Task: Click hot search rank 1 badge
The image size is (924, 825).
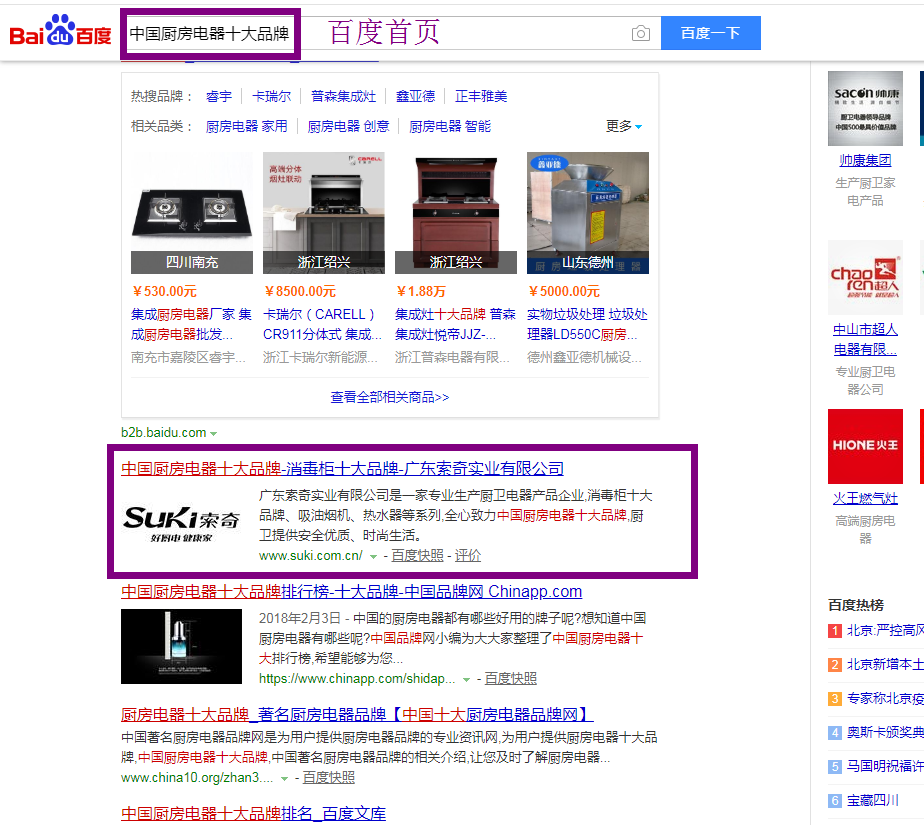Action: [835, 631]
